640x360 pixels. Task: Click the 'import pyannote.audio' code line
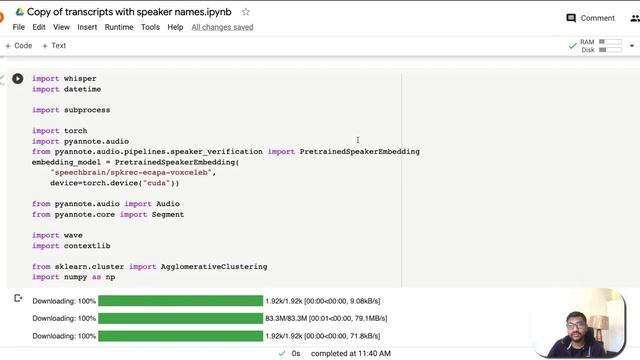click(80, 141)
